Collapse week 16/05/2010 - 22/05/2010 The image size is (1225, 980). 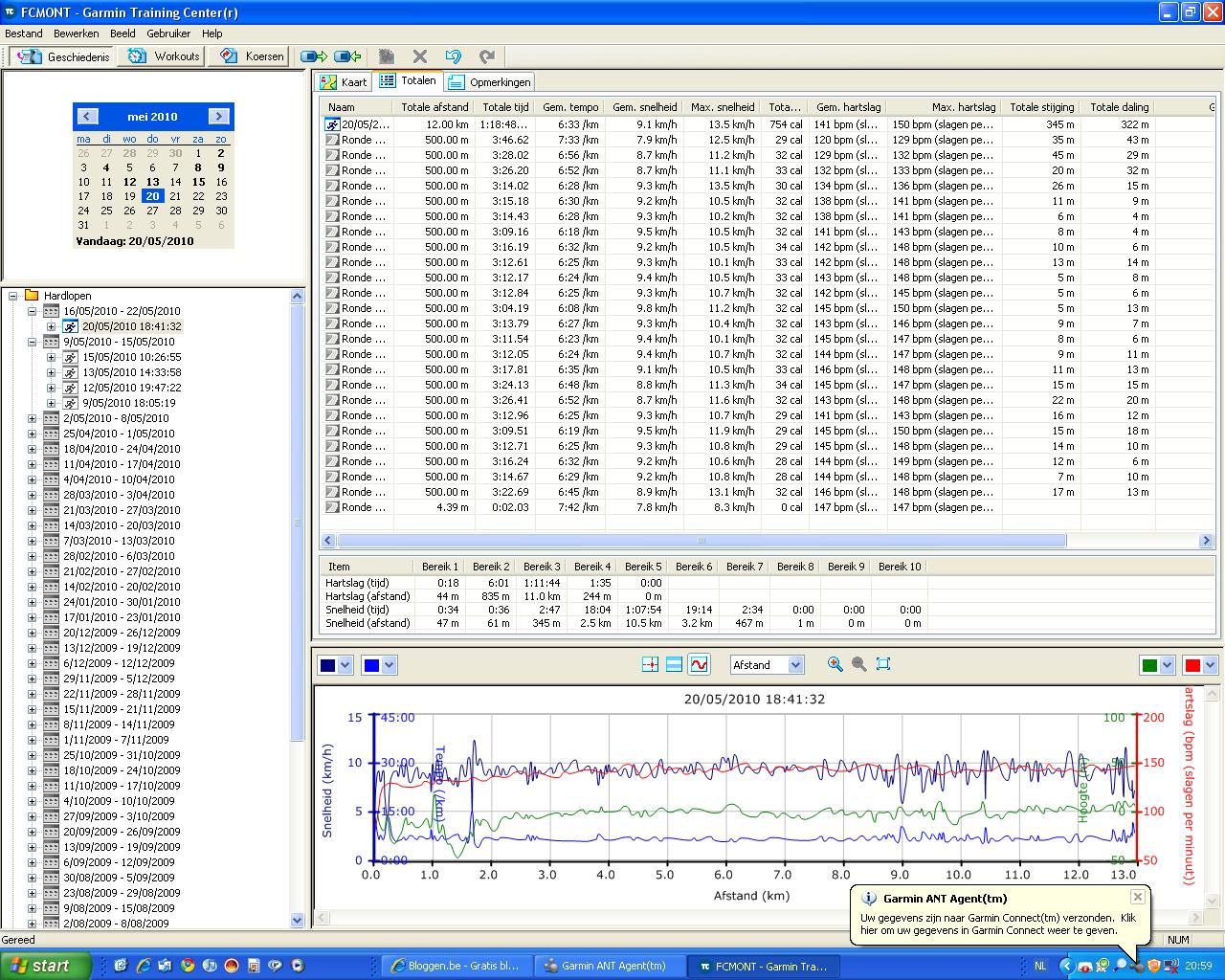pyautogui.click(x=32, y=311)
